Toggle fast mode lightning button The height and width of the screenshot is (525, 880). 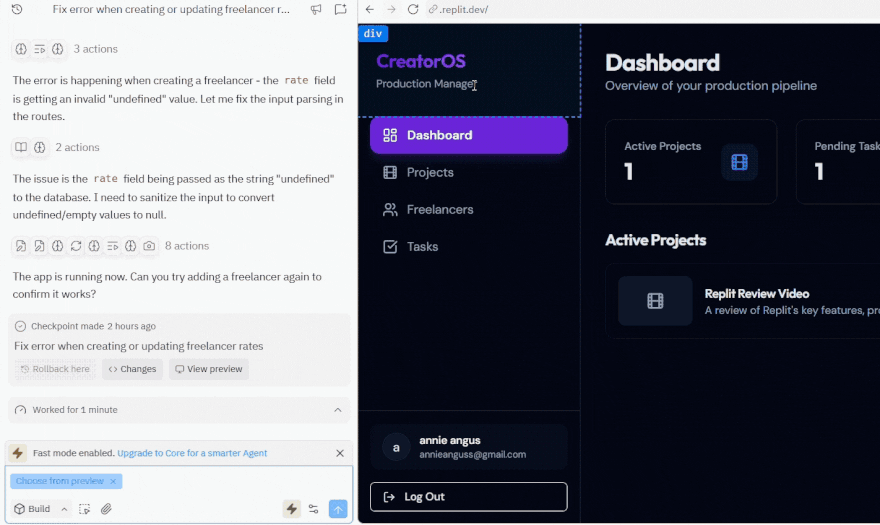click(x=291, y=509)
